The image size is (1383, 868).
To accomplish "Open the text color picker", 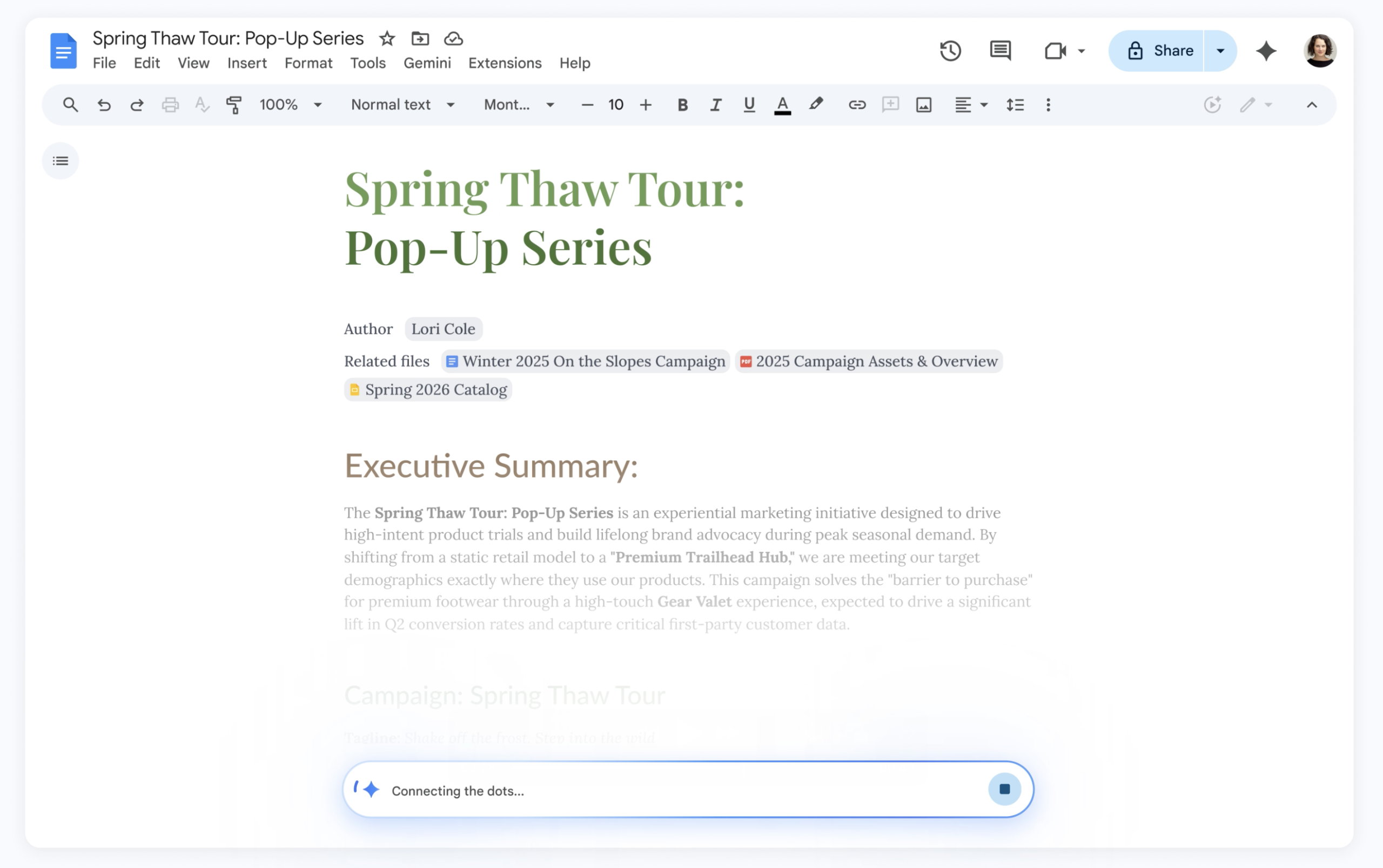I will click(782, 104).
